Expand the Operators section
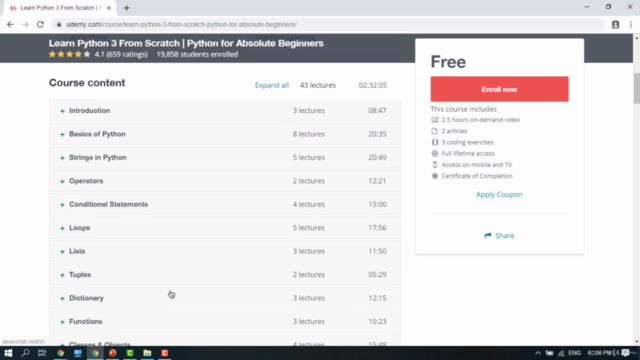Image resolution: width=640 pixels, height=360 pixels. pyautogui.click(x=225, y=181)
